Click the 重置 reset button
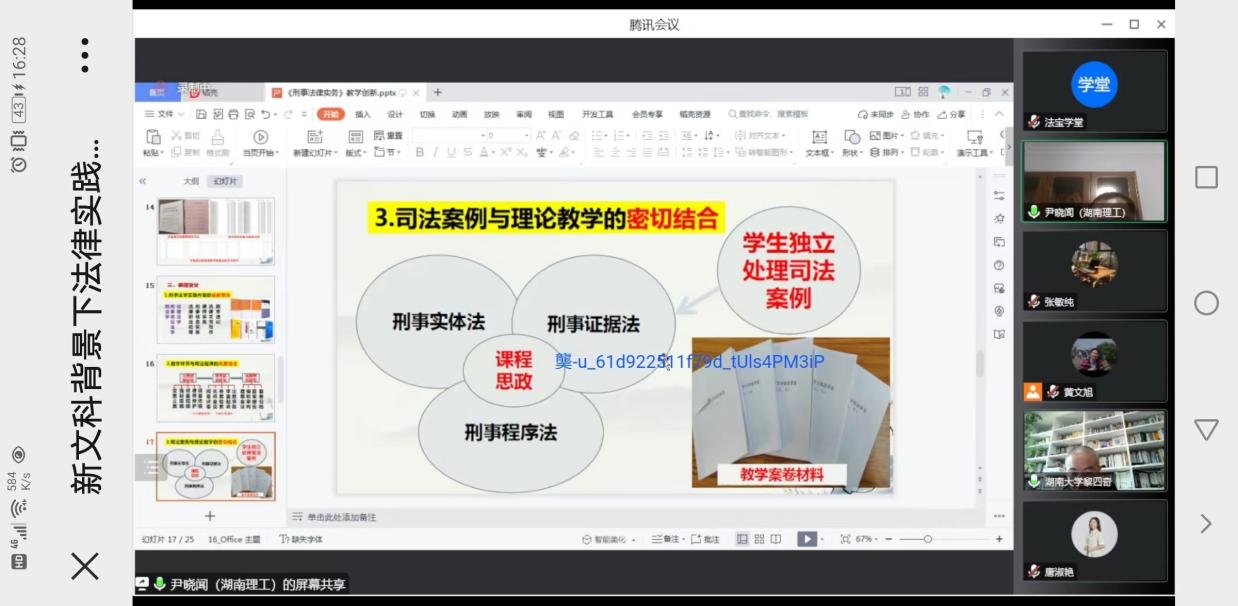1238x606 pixels. click(388, 136)
